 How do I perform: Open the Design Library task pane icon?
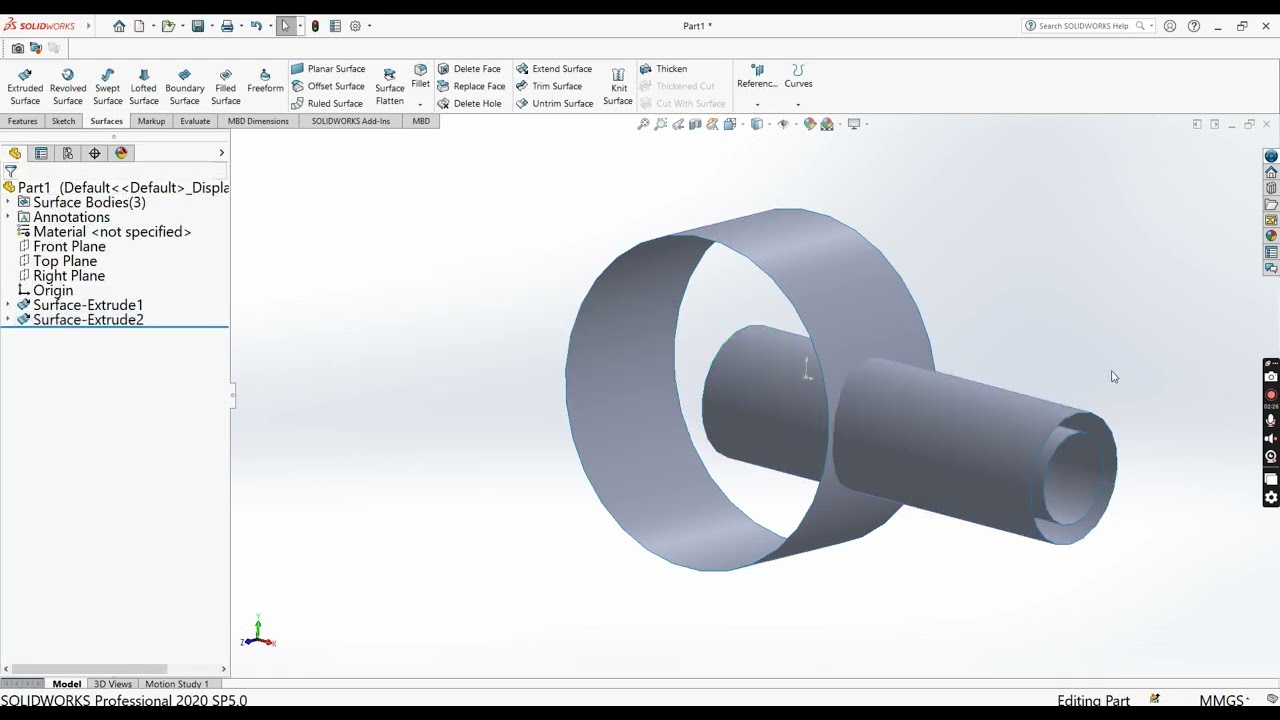1271,188
